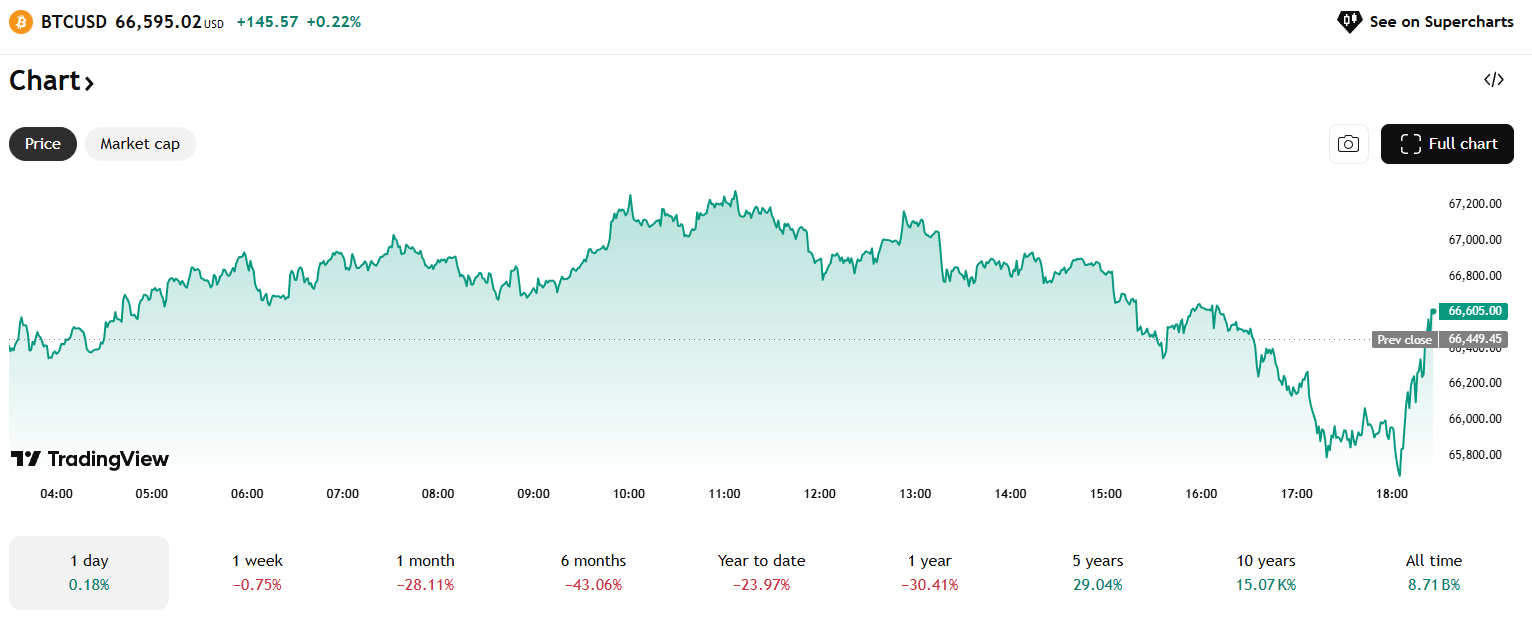1532x630 pixels.
Task: Switch to the 10 years range
Action: click(x=1265, y=572)
